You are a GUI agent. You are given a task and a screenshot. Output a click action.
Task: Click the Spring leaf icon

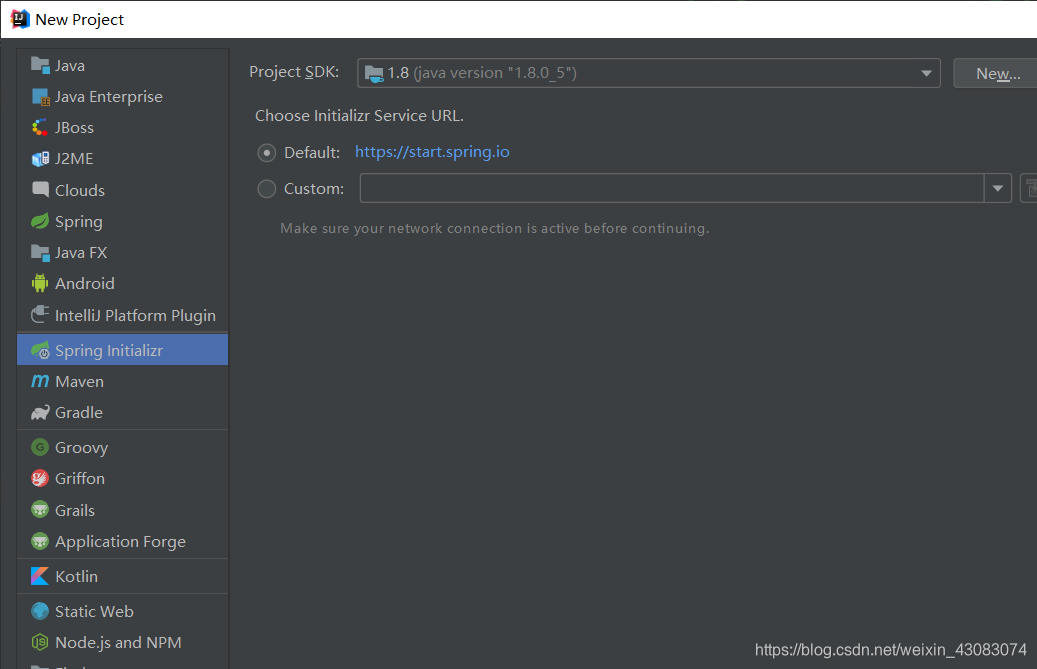(40, 221)
